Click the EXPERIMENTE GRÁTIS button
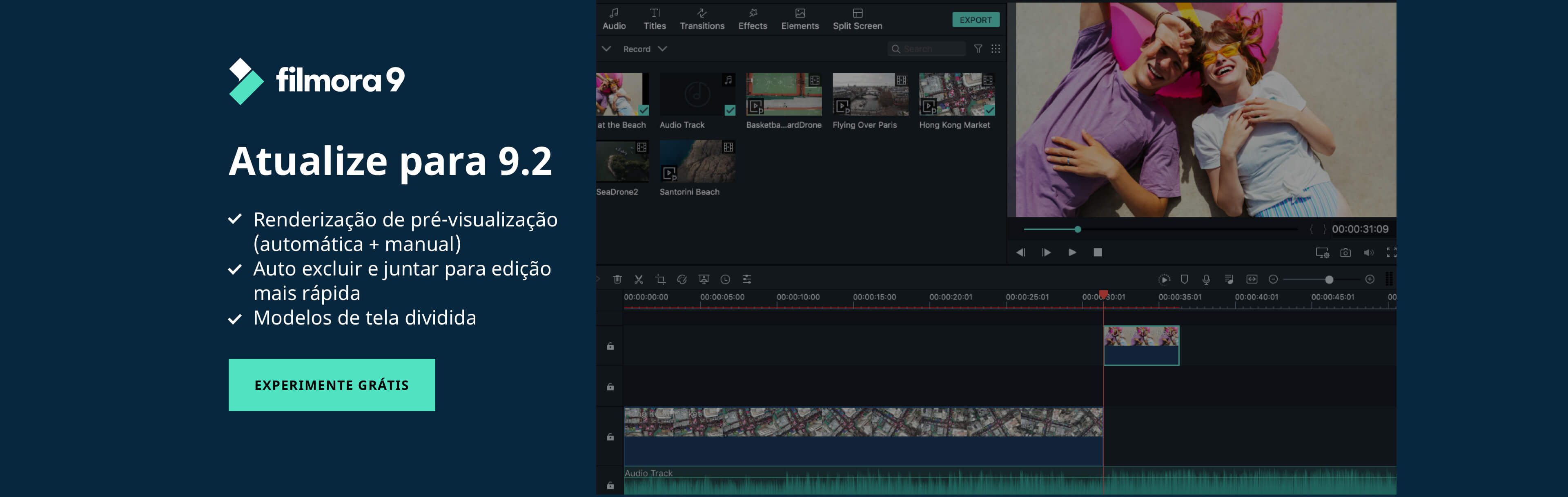Screen dimensions: 1568x497 tap(332, 385)
